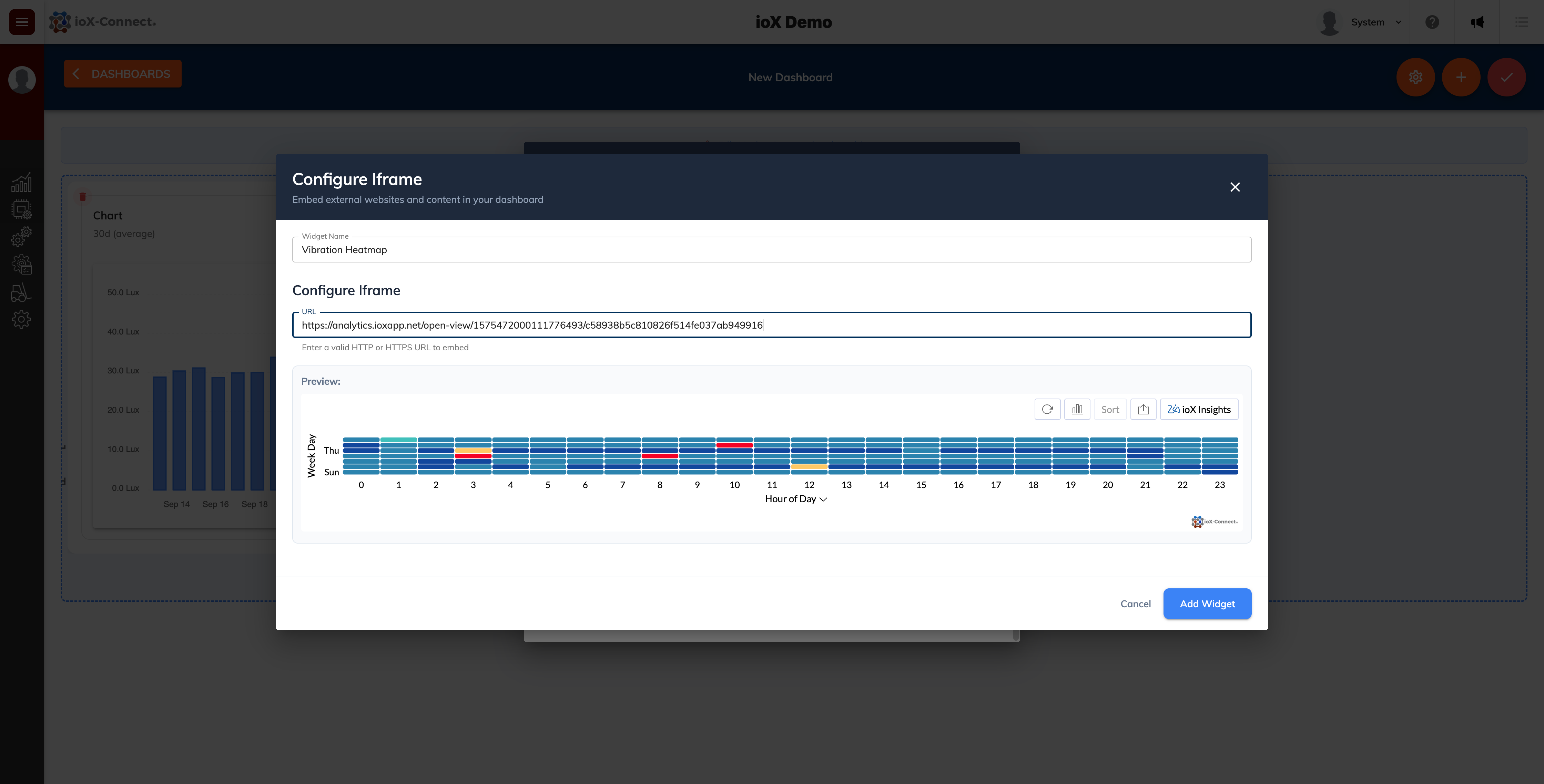This screenshot has height=784, width=1544.
Task: Open ioX Insights from the preview toolbar
Action: point(1199,409)
